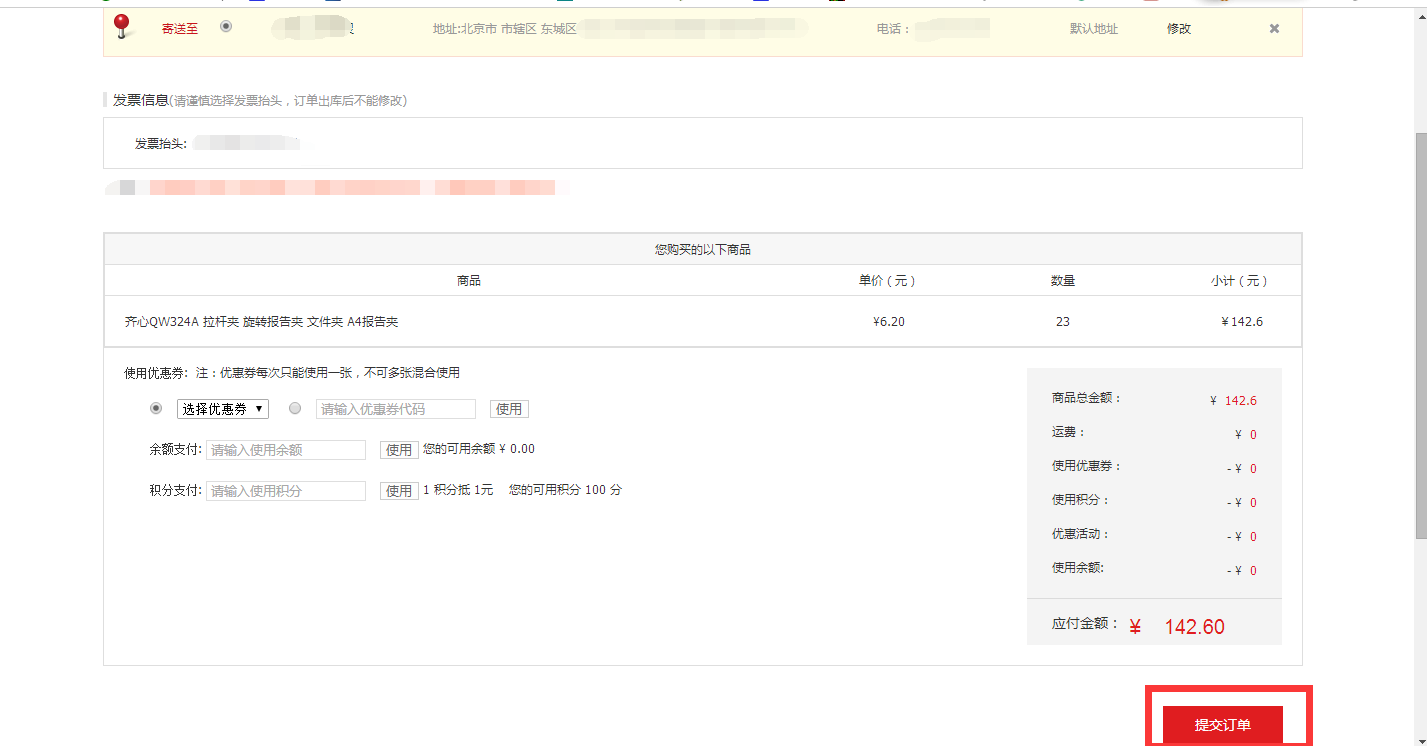Viewport: 1427px width, 746px height.
Task: Click the scrollbar down arrow
Action: tap(1419, 738)
